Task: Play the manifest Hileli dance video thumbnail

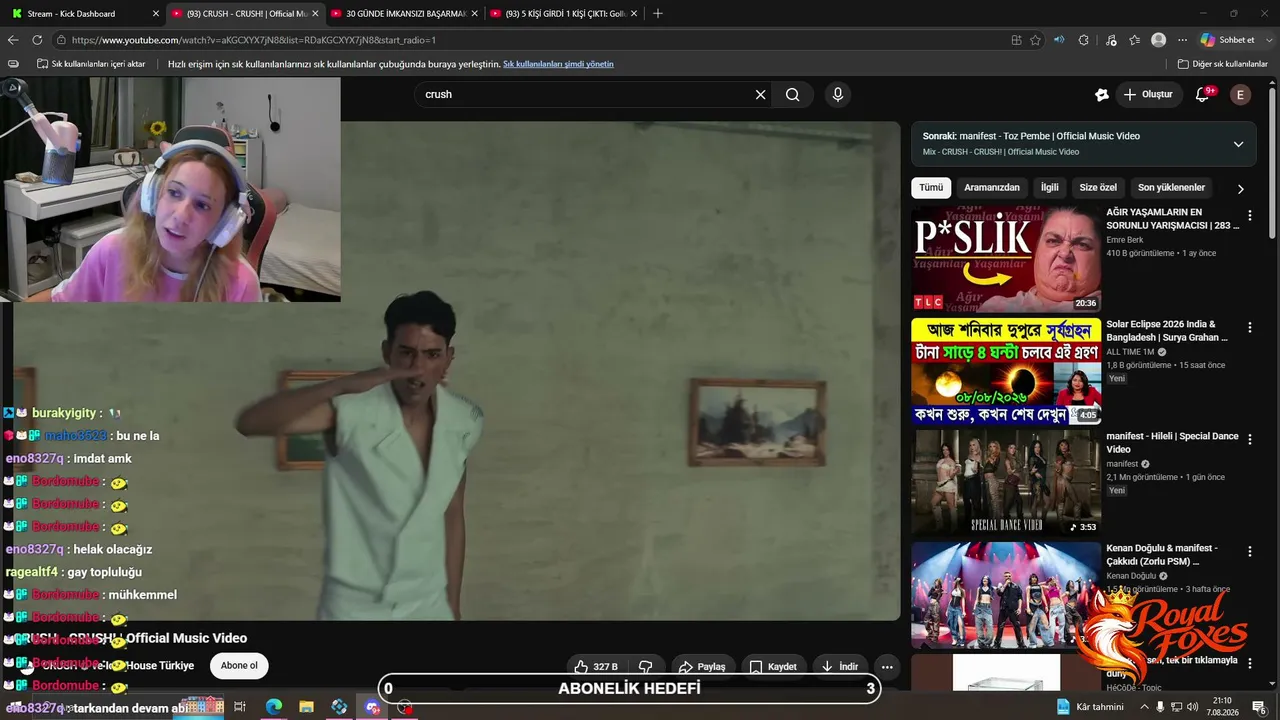Action: coord(1006,483)
